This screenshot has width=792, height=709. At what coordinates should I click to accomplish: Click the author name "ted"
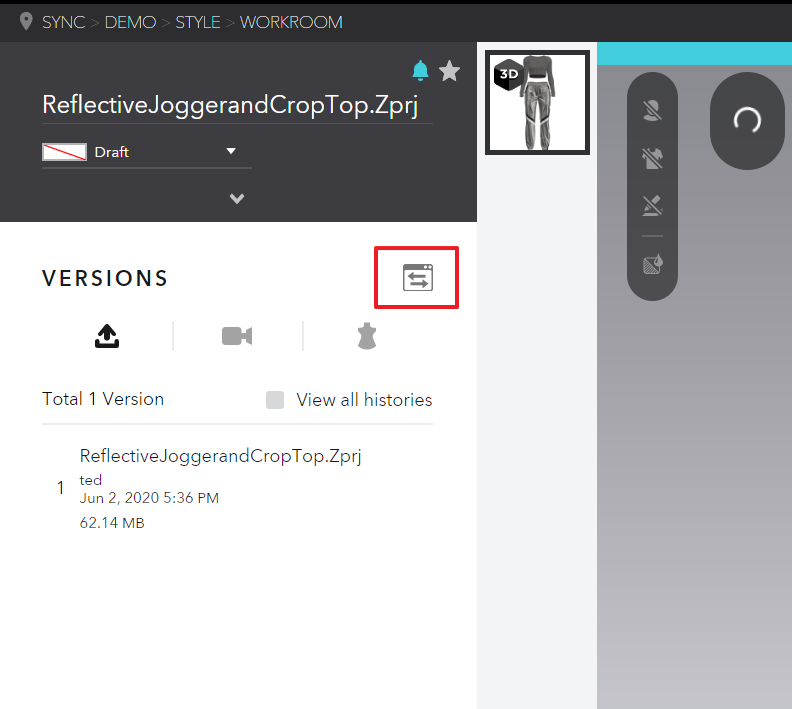tap(91, 480)
